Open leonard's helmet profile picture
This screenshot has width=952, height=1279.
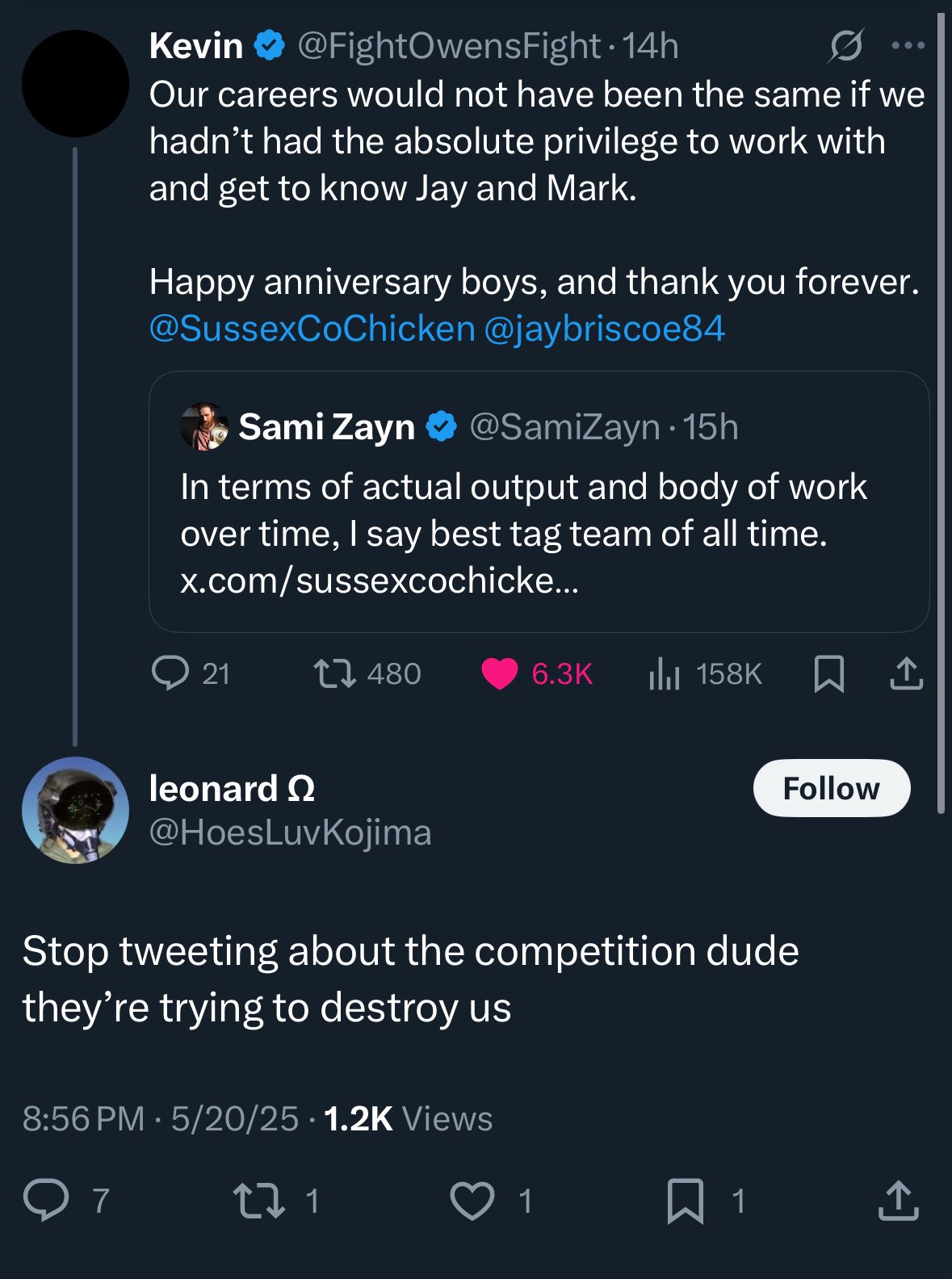pyautogui.click(x=75, y=810)
